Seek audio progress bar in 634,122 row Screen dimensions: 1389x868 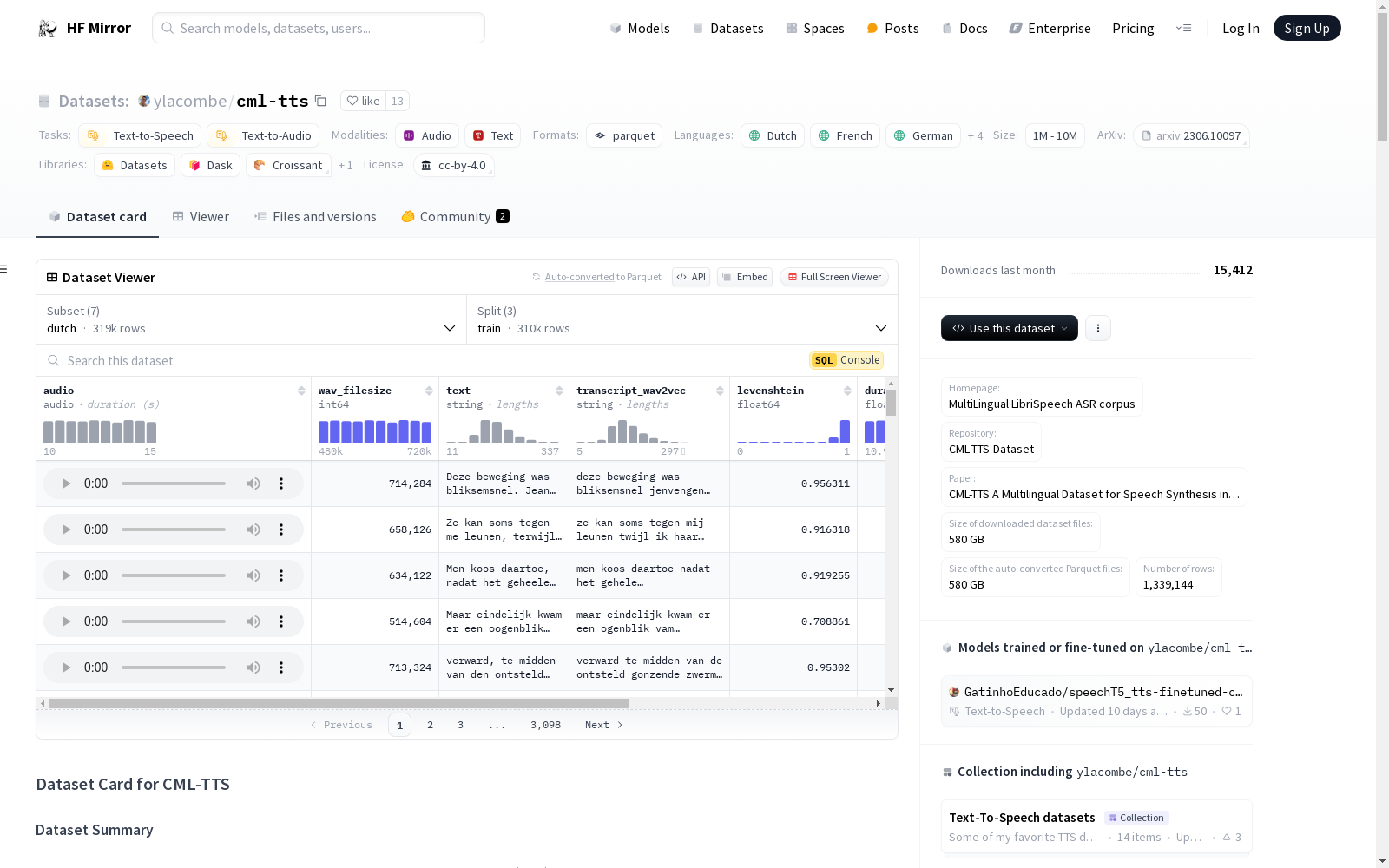[x=174, y=575]
